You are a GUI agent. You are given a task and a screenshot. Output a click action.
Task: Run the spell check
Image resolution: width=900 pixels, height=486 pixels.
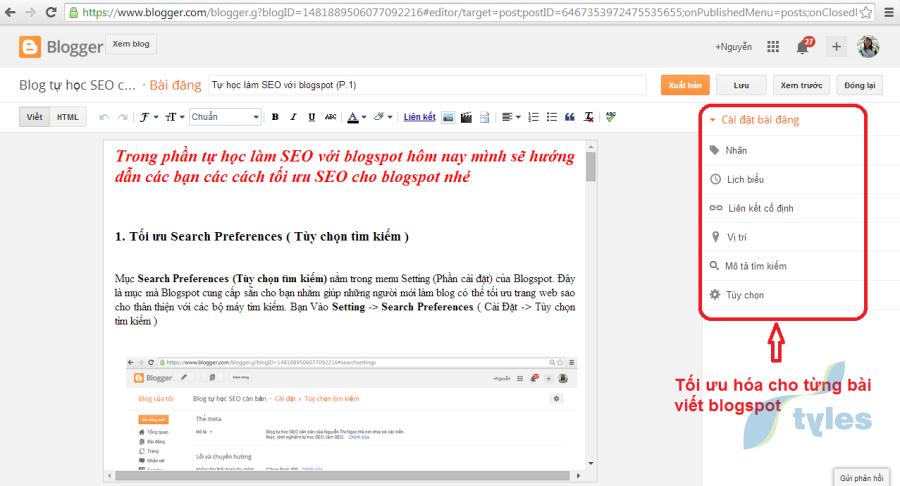[x=611, y=117]
